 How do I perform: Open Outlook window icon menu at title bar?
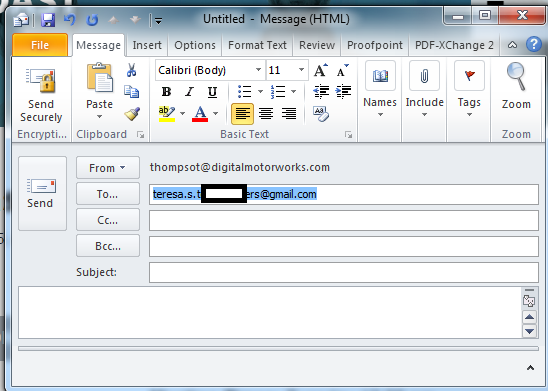[21, 20]
